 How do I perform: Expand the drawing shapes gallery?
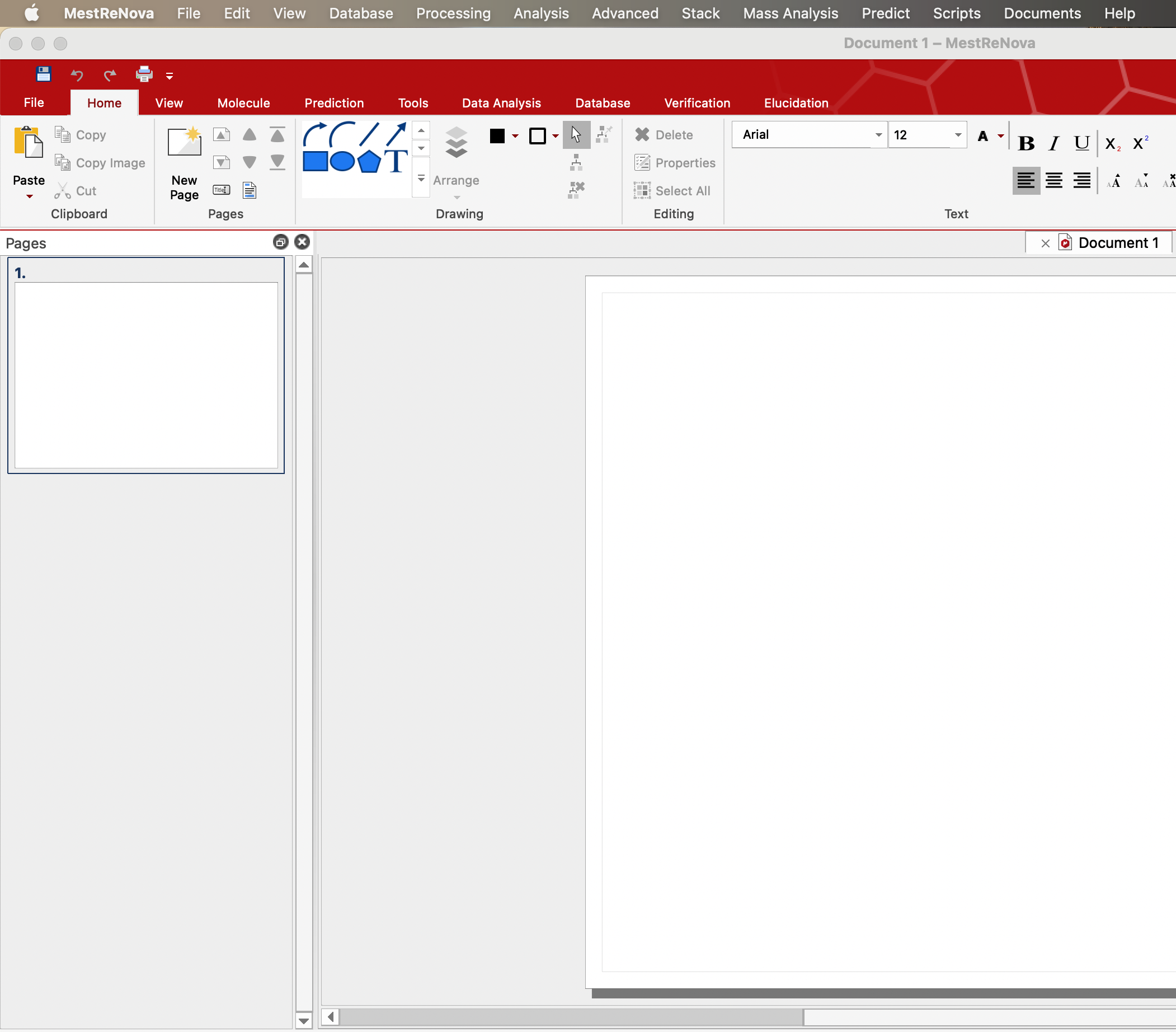[x=421, y=179]
